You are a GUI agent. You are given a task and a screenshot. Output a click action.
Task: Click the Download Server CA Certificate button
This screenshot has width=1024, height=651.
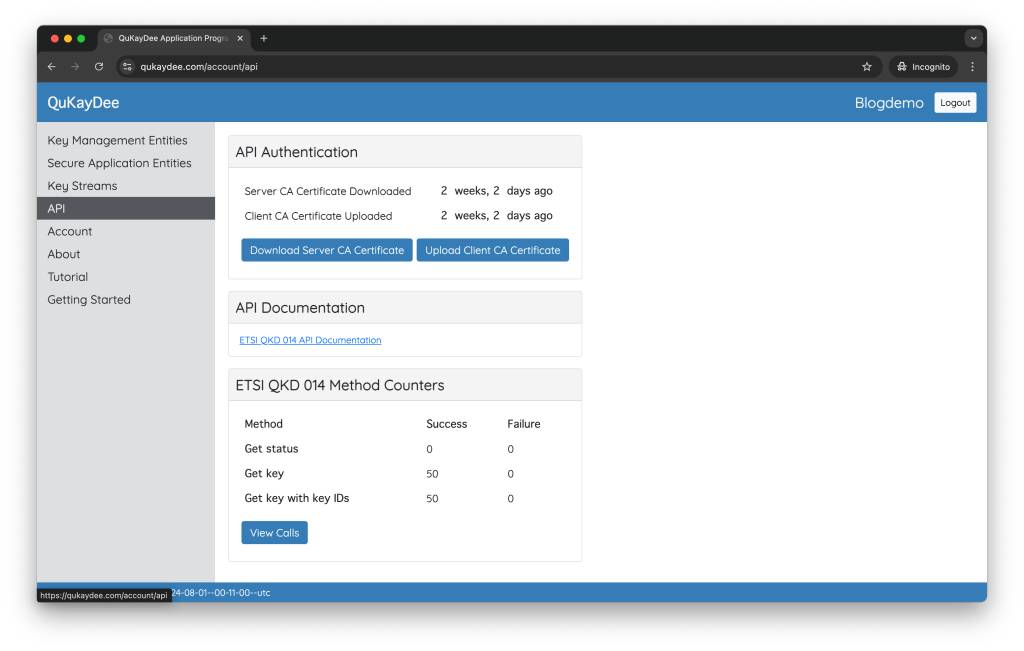click(x=327, y=250)
